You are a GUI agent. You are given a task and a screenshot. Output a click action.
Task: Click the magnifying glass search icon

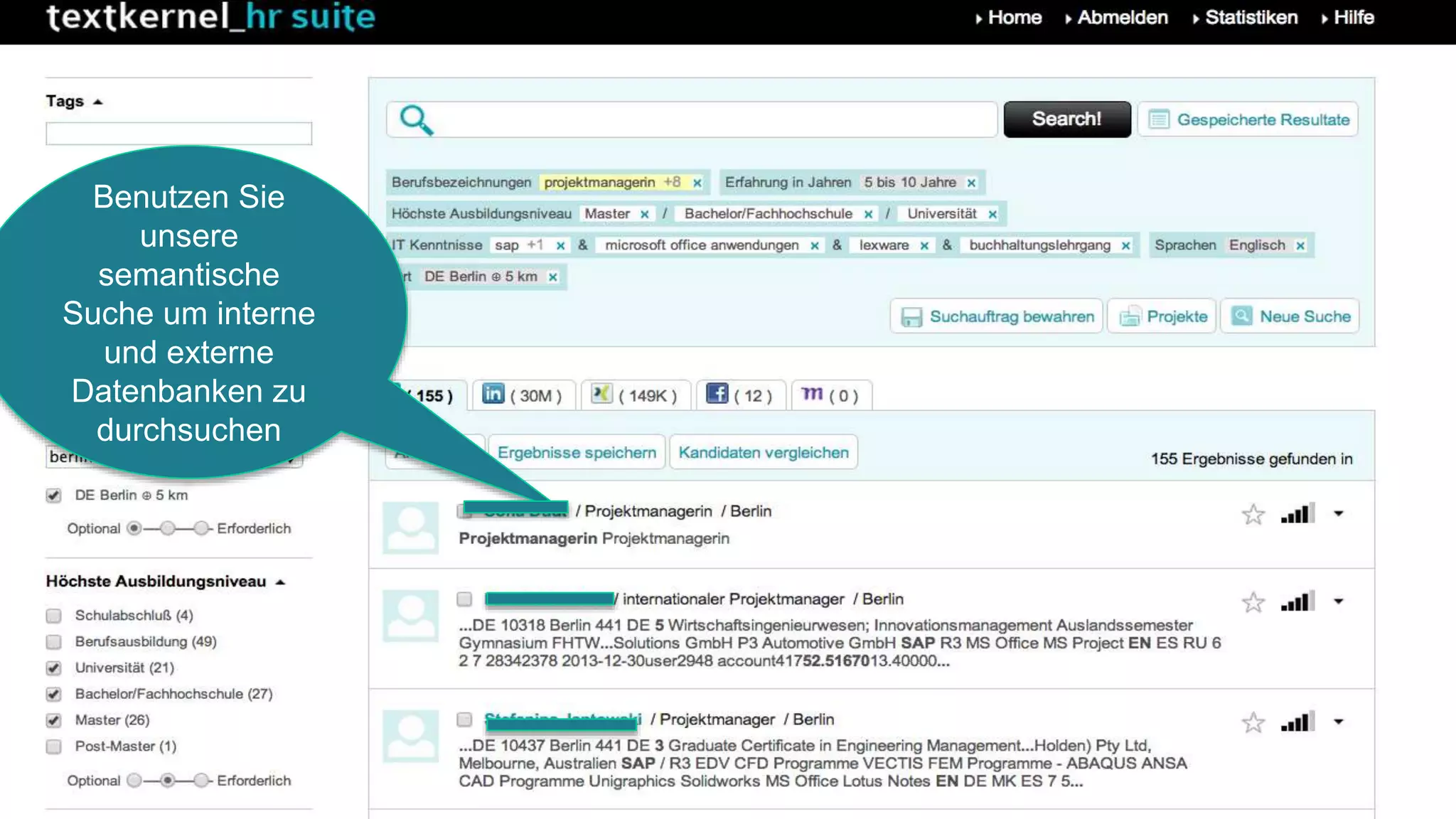click(416, 119)
